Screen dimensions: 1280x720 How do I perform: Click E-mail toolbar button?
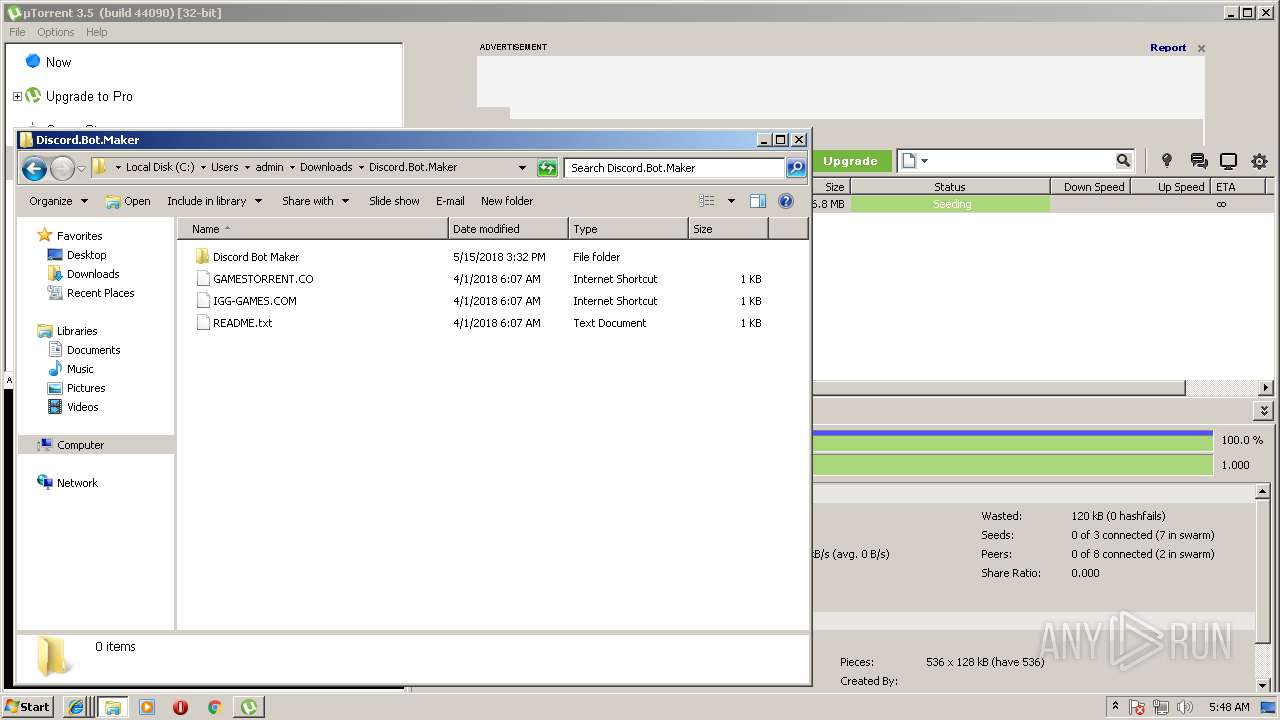coord(450,201)
